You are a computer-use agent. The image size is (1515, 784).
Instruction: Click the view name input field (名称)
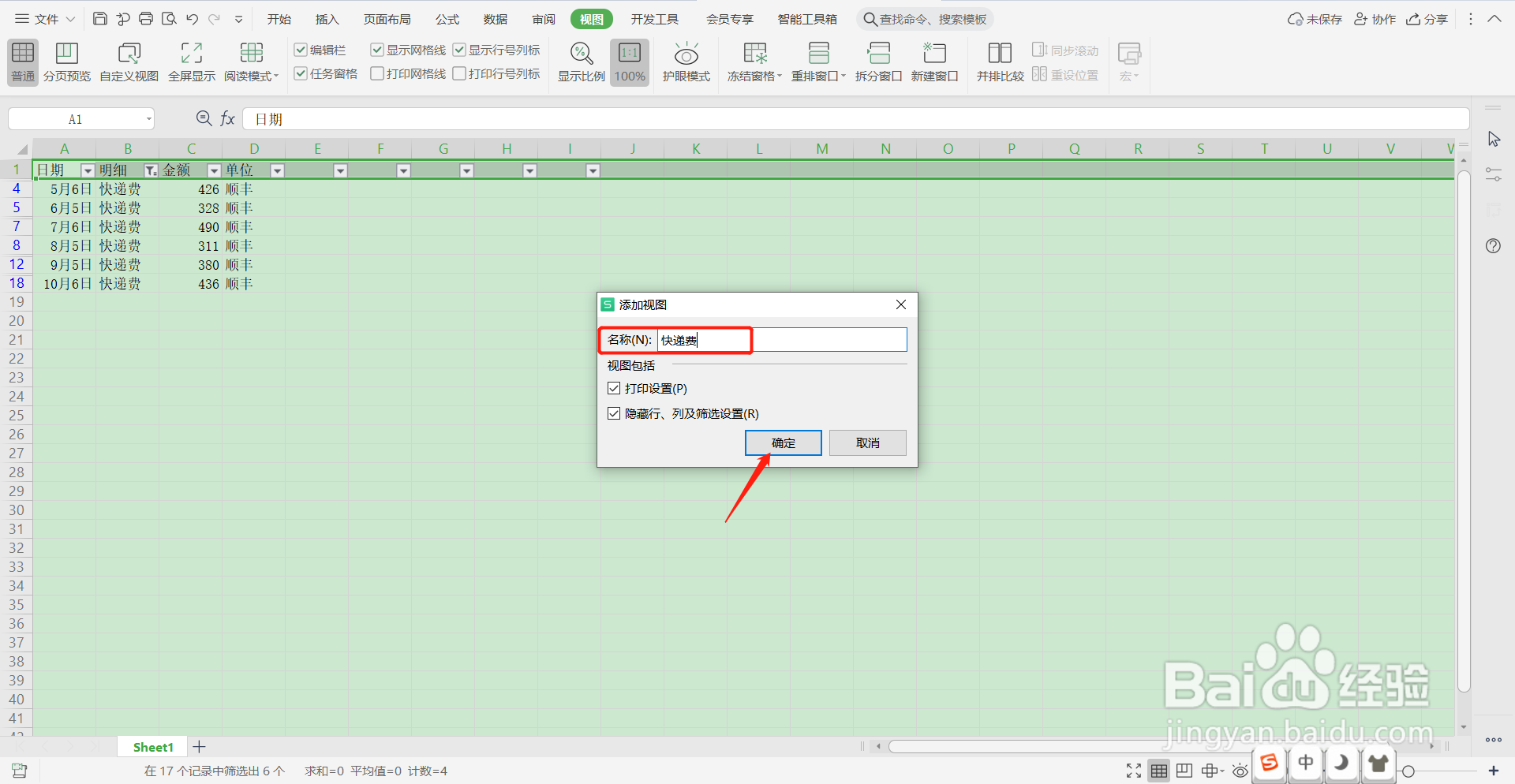[x=782, y=340]
